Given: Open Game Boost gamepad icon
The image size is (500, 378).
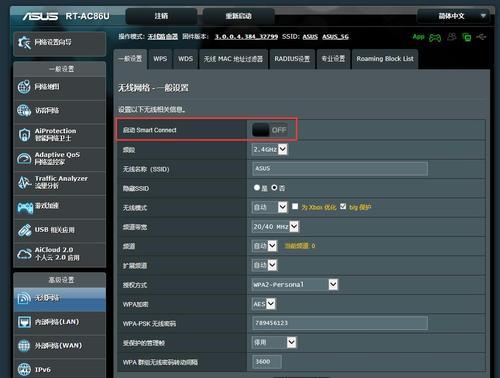Looking at the screenshot, I should (25, 207).
